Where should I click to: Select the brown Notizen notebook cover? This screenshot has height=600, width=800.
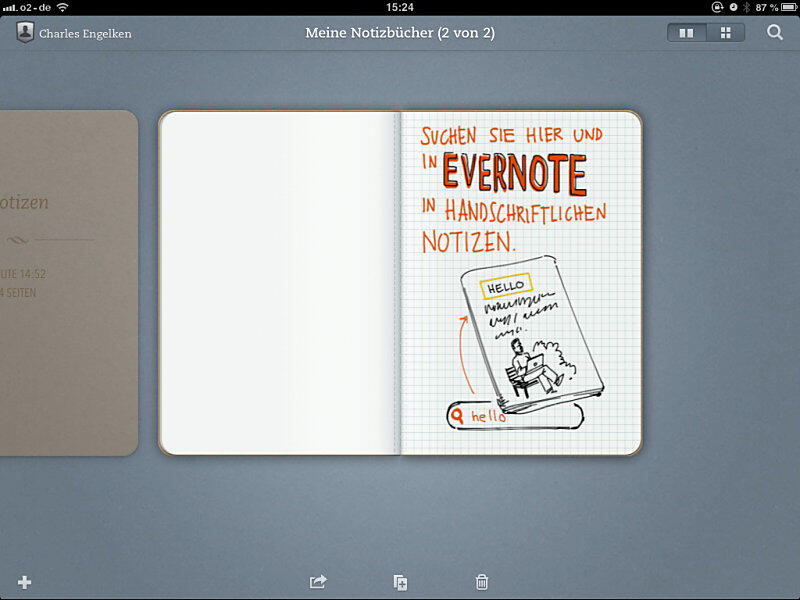coord(68,283)
